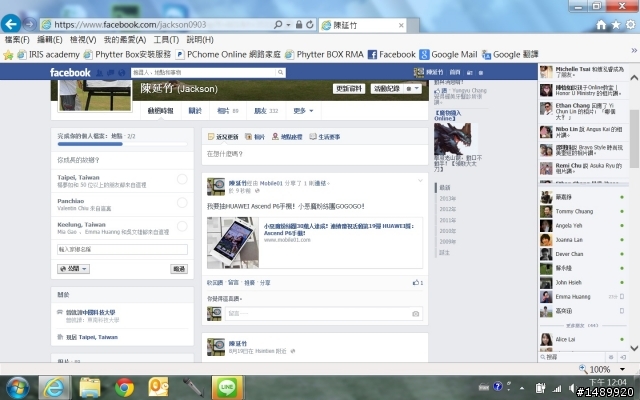Open the IE home icon

pos(601,25)
